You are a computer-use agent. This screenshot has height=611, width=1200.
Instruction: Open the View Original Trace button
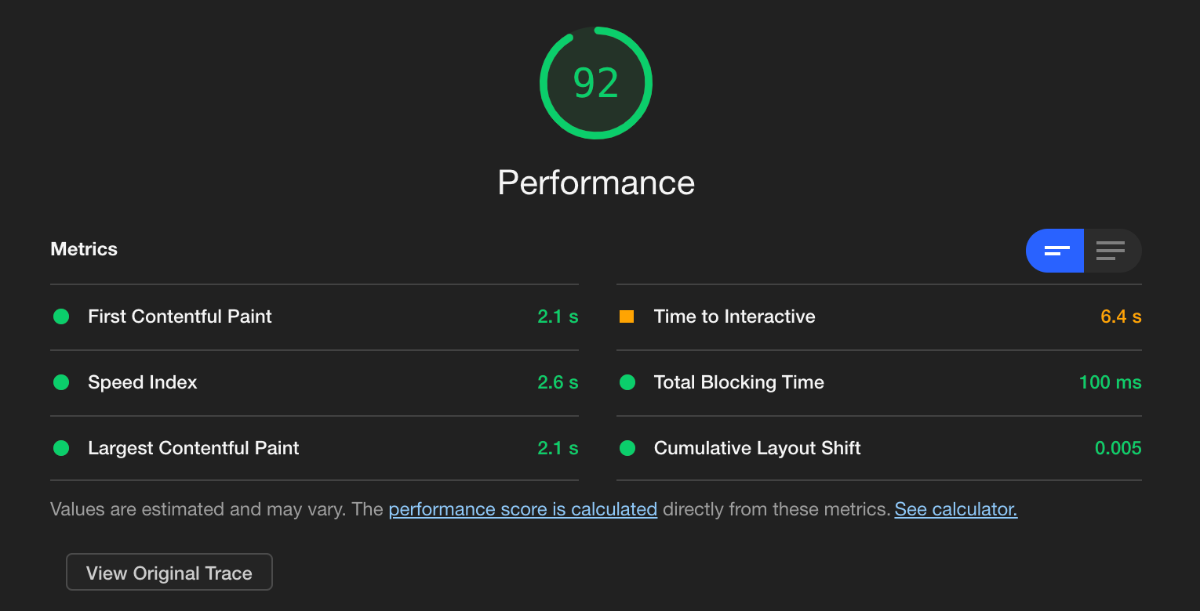(x=169, y=573)
